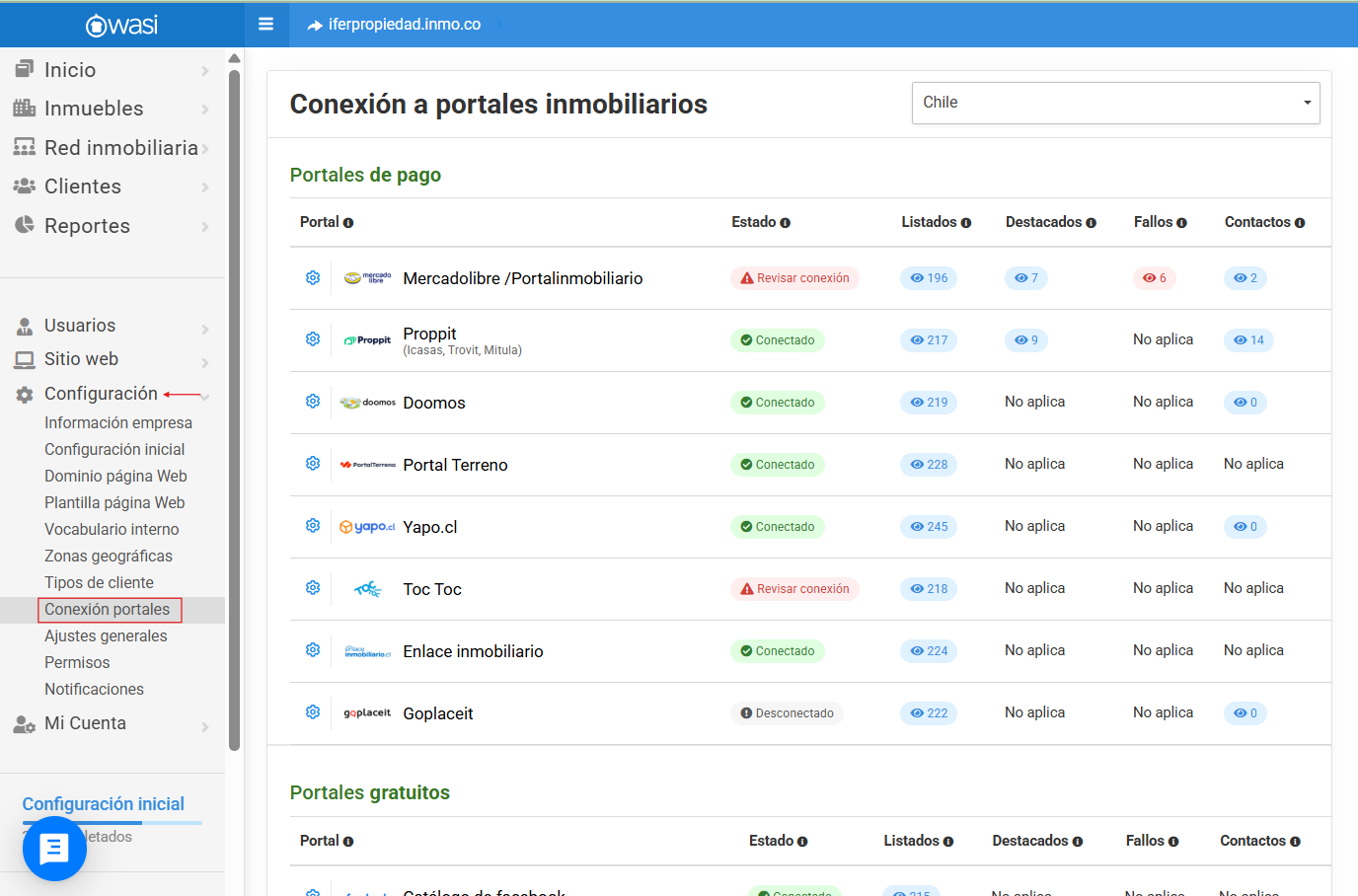This screenshot has height=896, width=1358.
Task: View 222 listados for Goplaceit
Action: [929, 713]
